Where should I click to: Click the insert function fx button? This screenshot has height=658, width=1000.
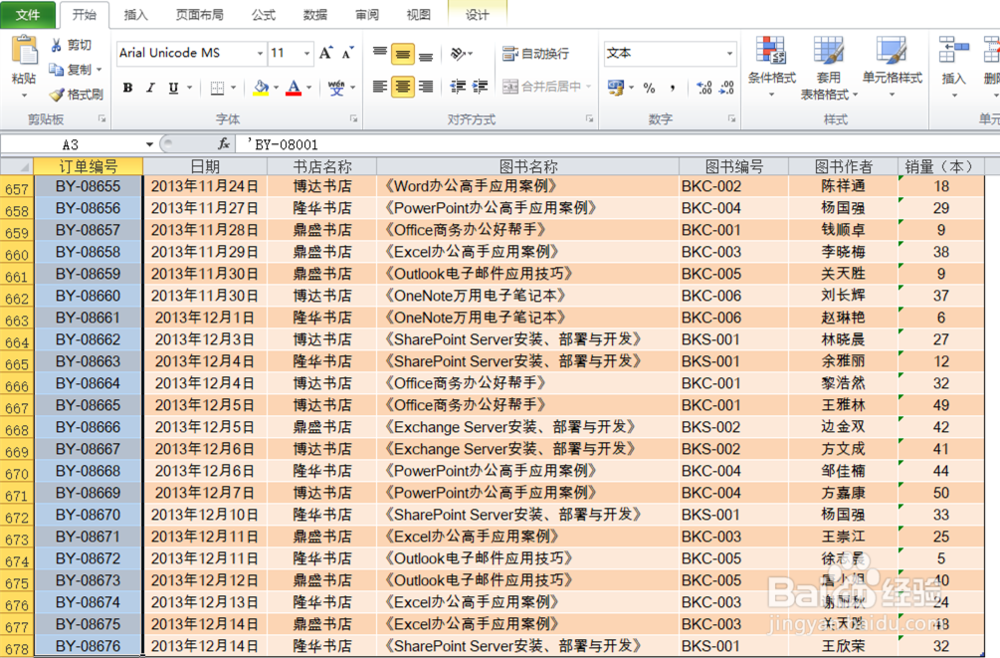pos(224,144)
